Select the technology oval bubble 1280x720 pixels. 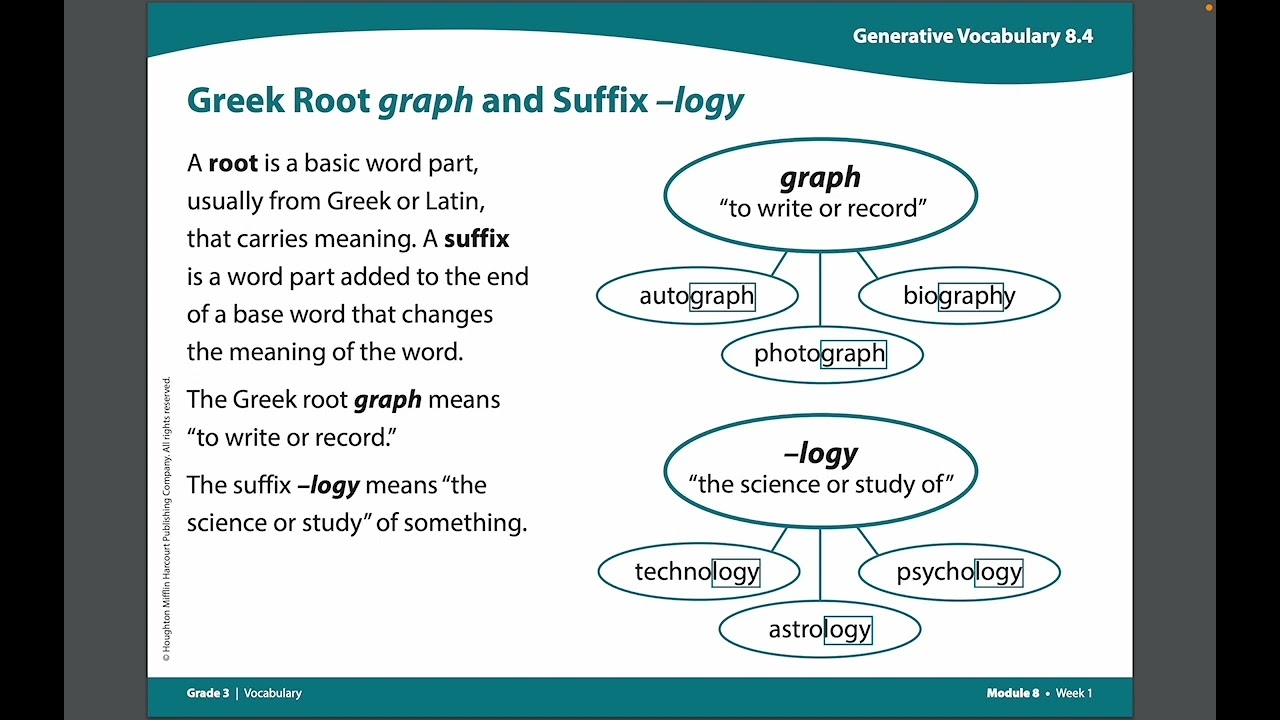tap(698, 572)
